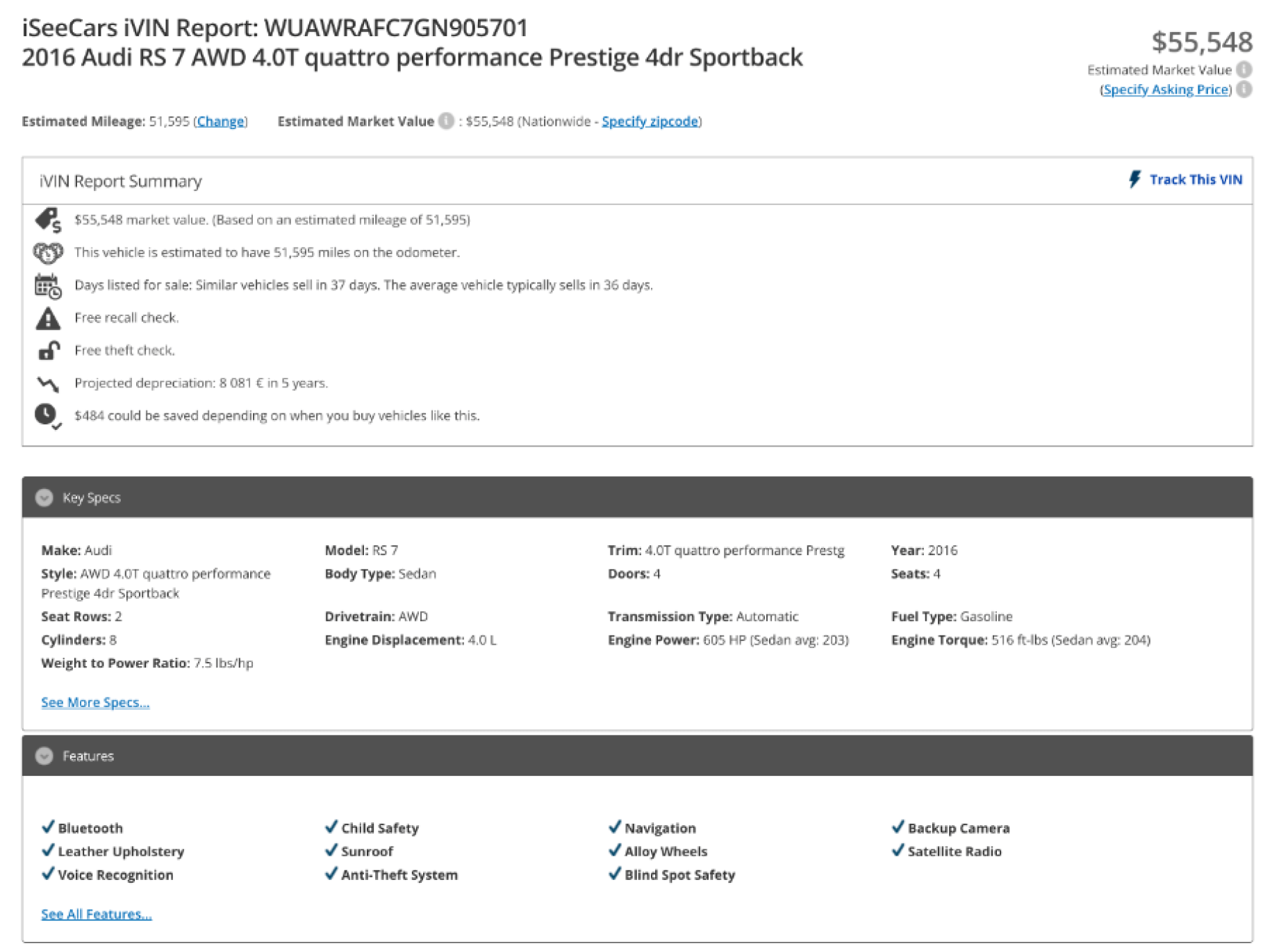The width and height of the screenshot is (1288, 946).
Task: Click the projected depreciation trend icon
Action: 48,383
